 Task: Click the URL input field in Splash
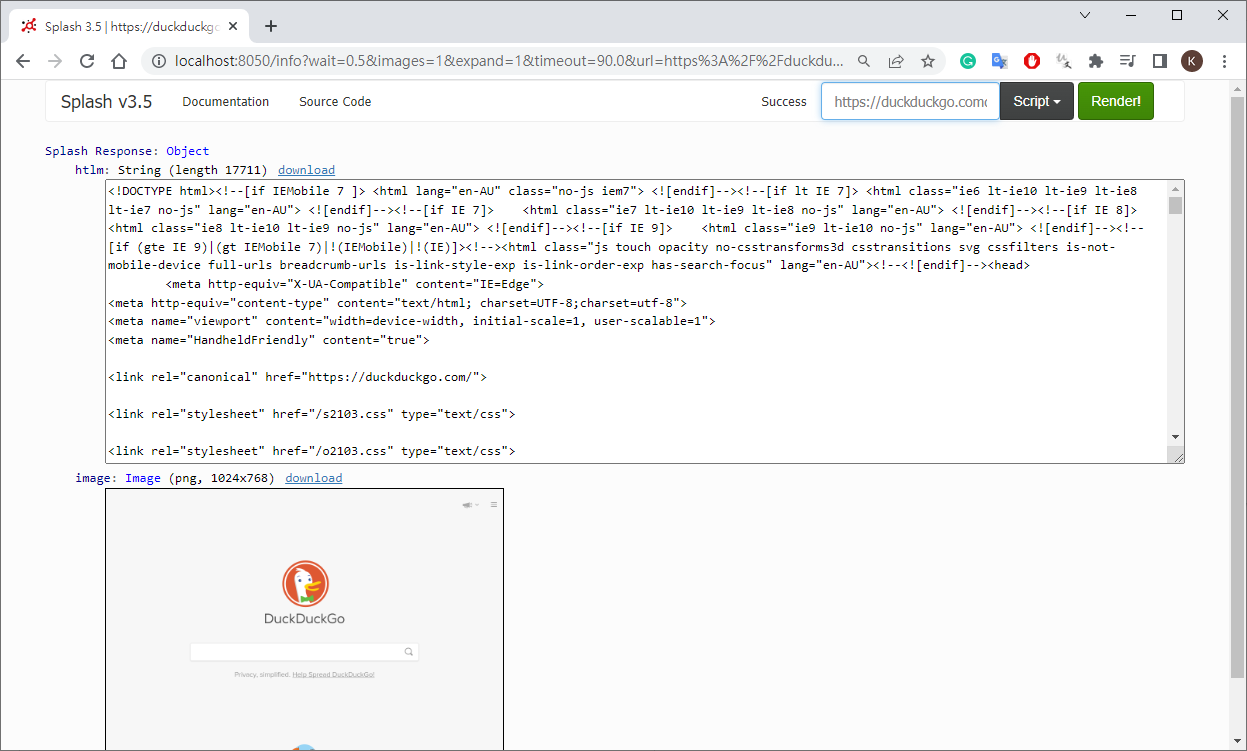coord(910,101)
